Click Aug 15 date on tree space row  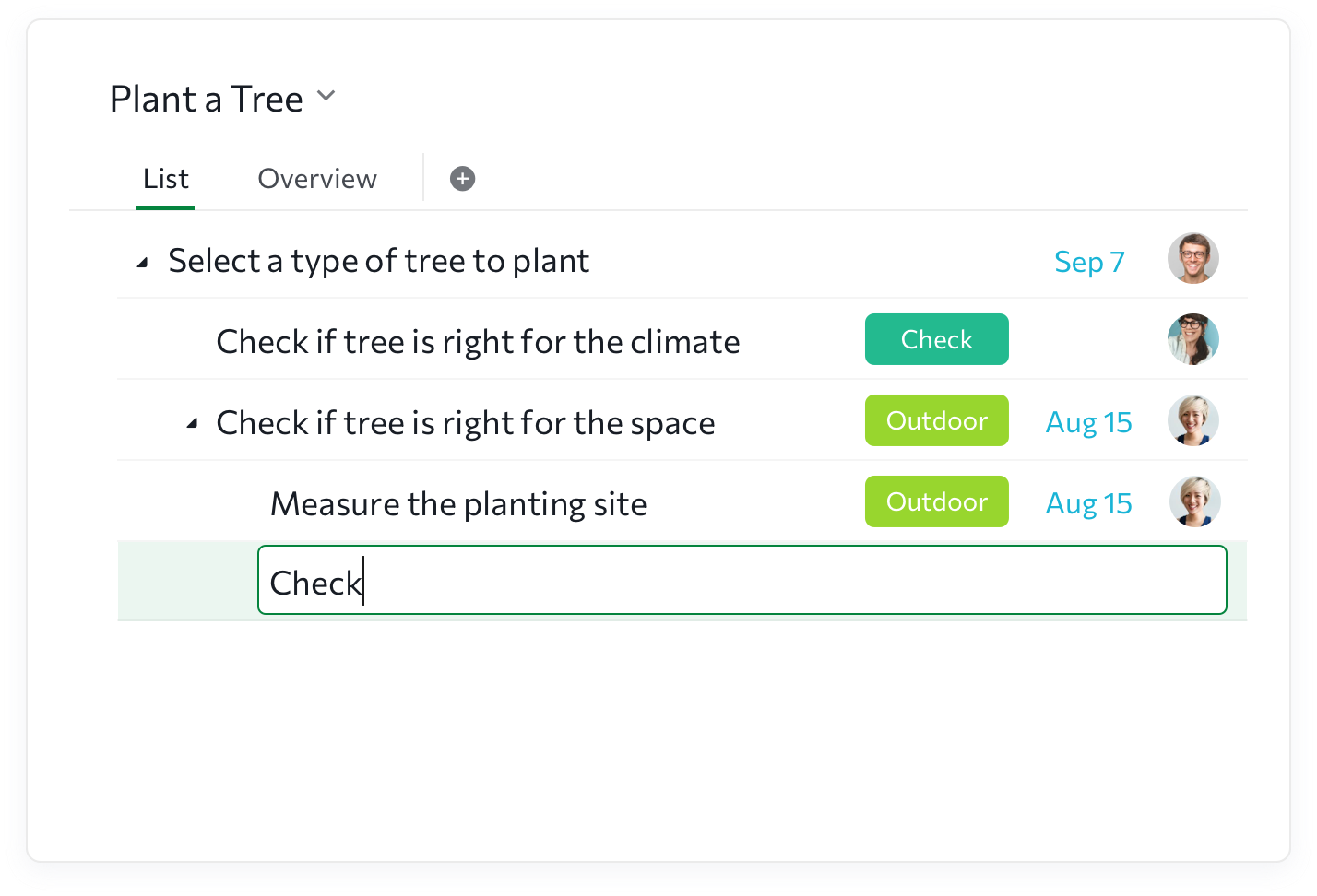[x=1088, y=422]
